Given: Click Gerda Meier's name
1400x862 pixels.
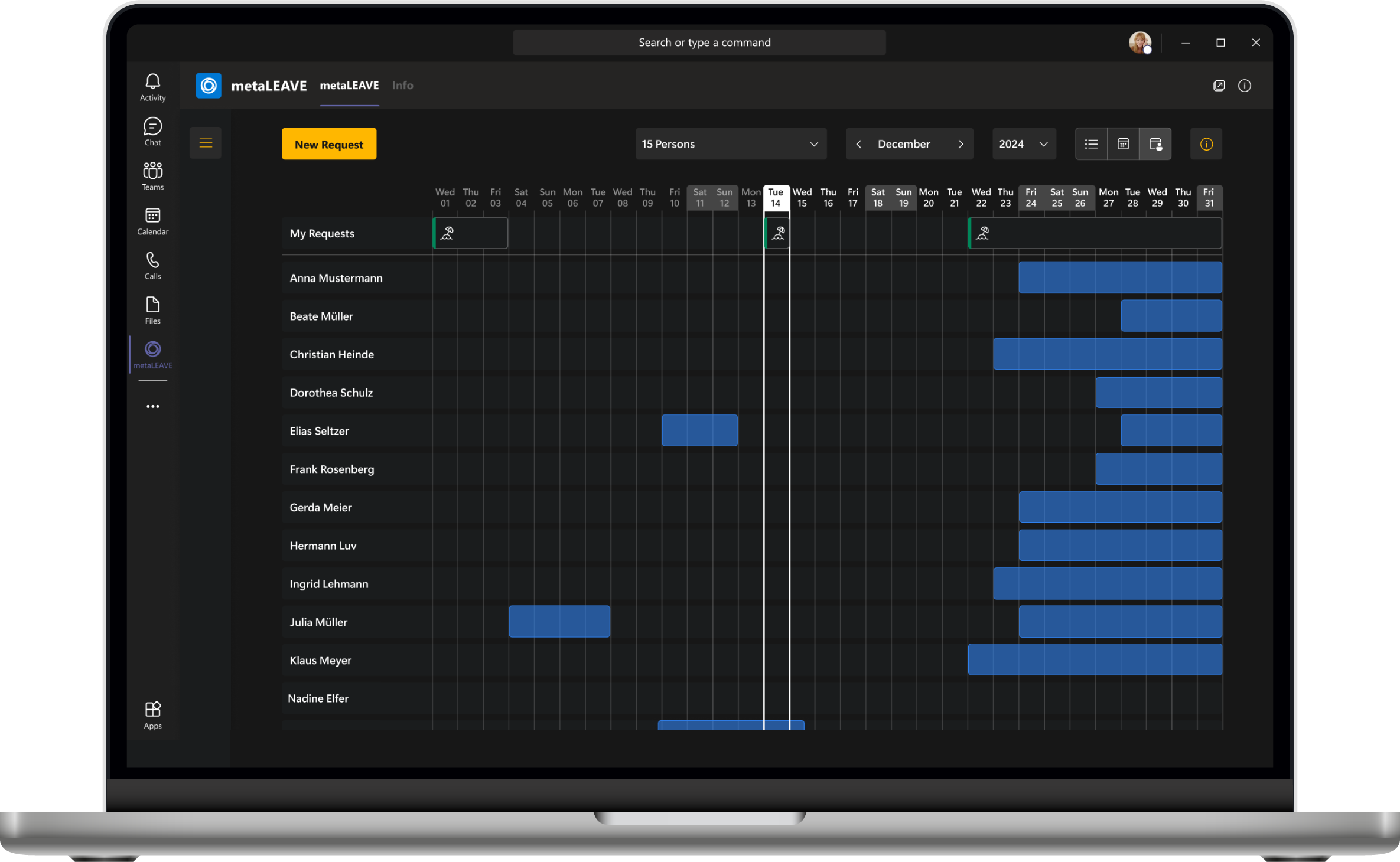Looking at the screenshot, I should 321,508.
